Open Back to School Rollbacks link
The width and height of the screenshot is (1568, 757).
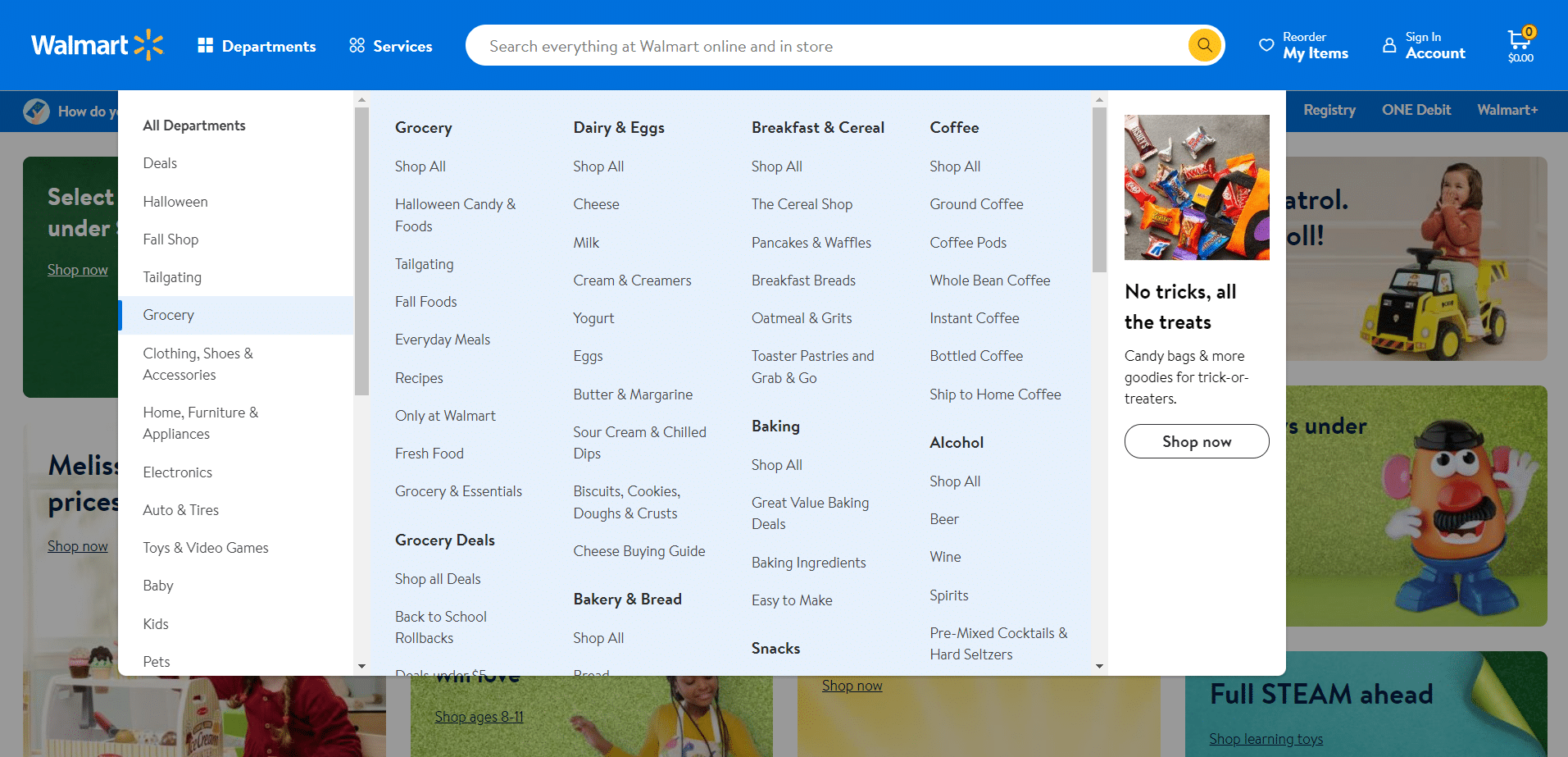441,627
